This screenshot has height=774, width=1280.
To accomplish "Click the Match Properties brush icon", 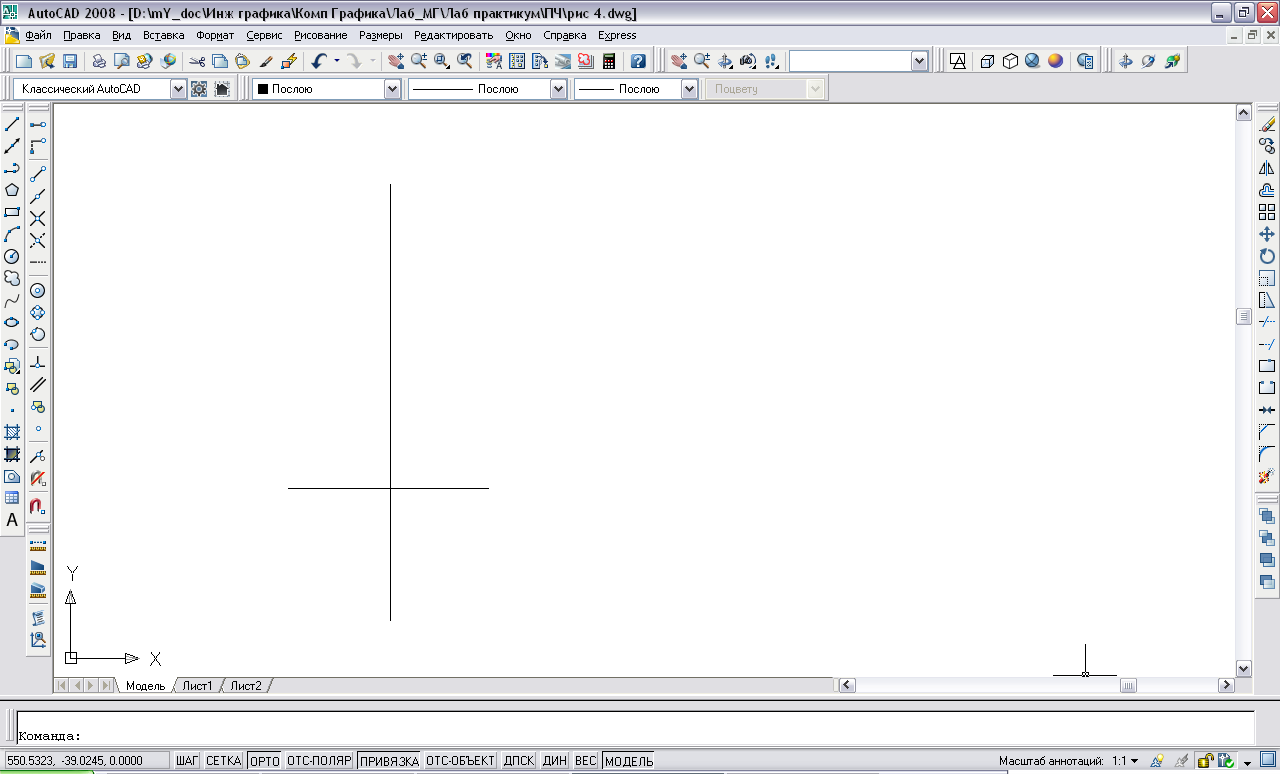I will tap(267, 61).
